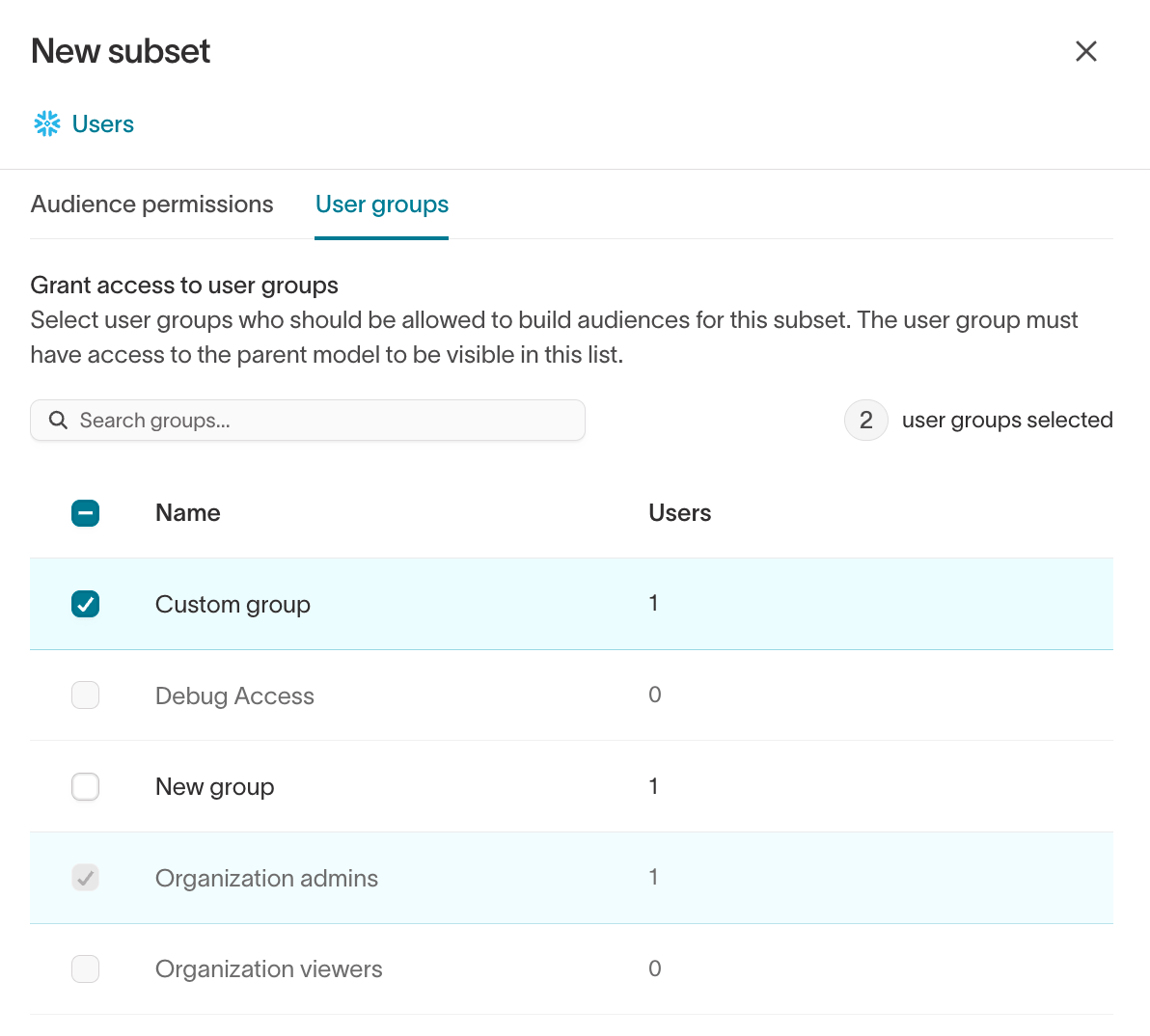Screen dimensions: 1150x1036
Task: Click the Name column header
Action: (188, 512)
